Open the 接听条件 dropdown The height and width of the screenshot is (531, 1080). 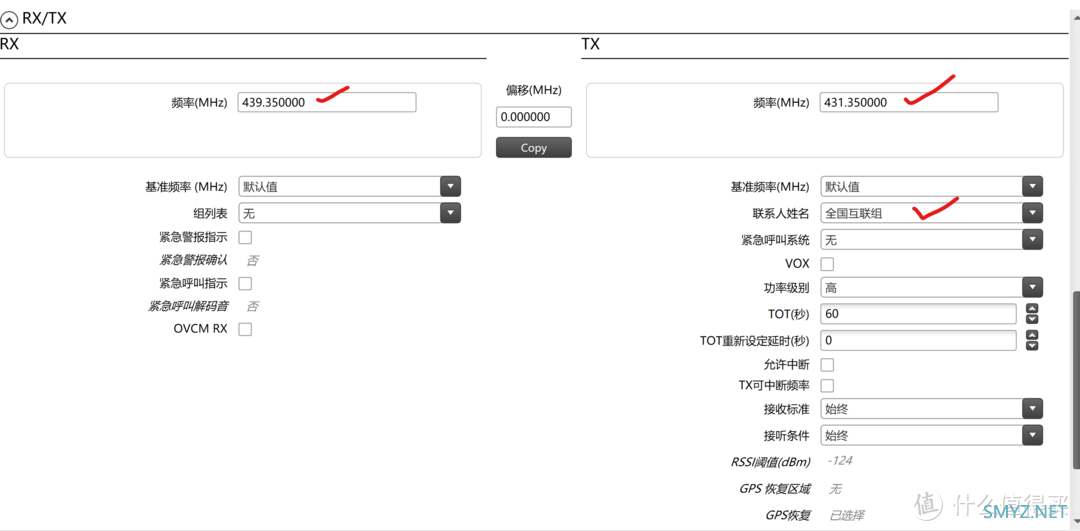pos(931,435)
